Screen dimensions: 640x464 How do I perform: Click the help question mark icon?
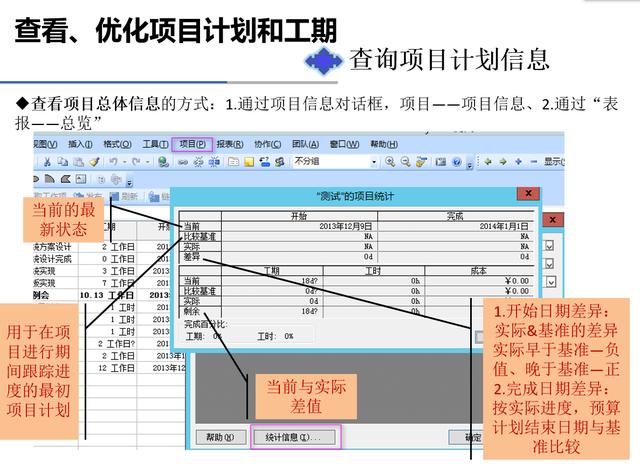(455, 161)
